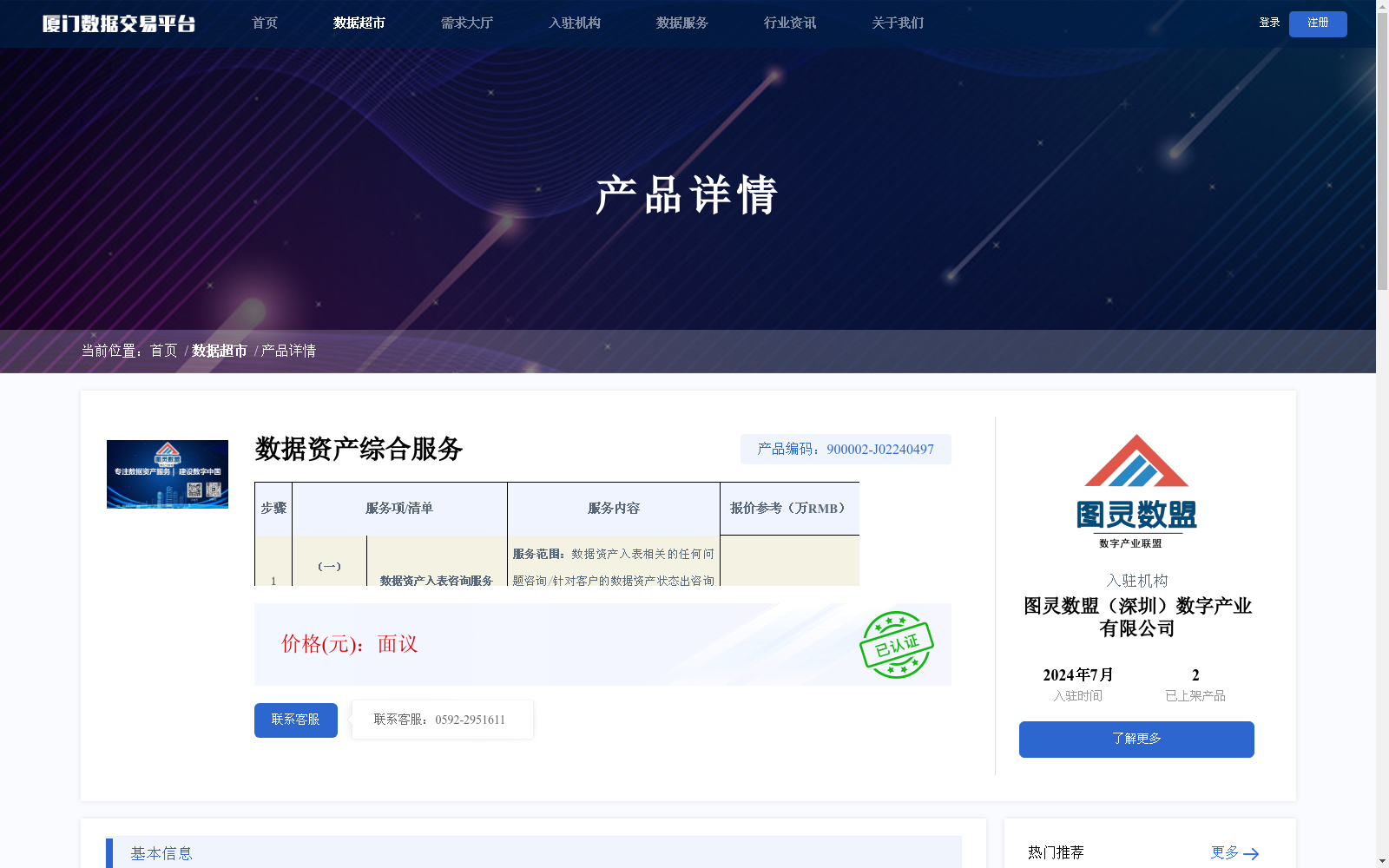Viewport: 1389px width, 868px height.
Task: Open 入驻机构 navigation item
Action: pos(575,23)
